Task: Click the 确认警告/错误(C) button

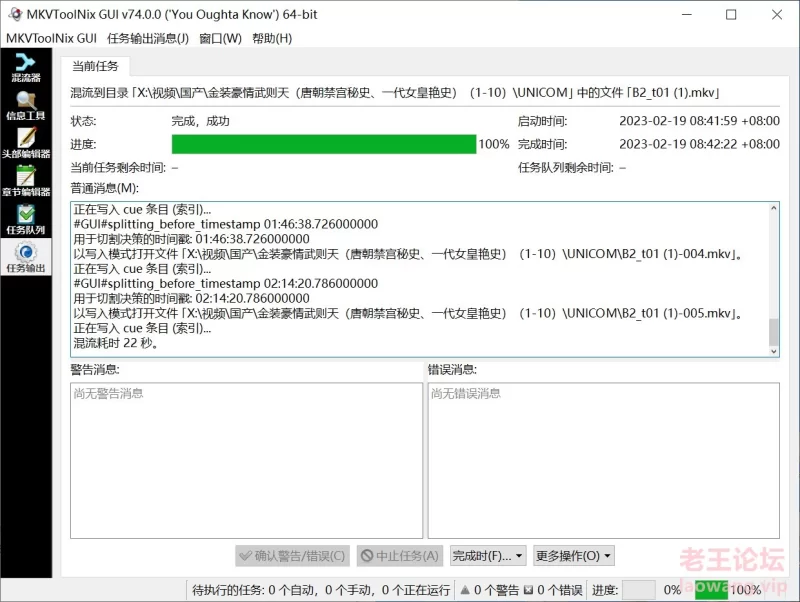Action: click(292, 556)
